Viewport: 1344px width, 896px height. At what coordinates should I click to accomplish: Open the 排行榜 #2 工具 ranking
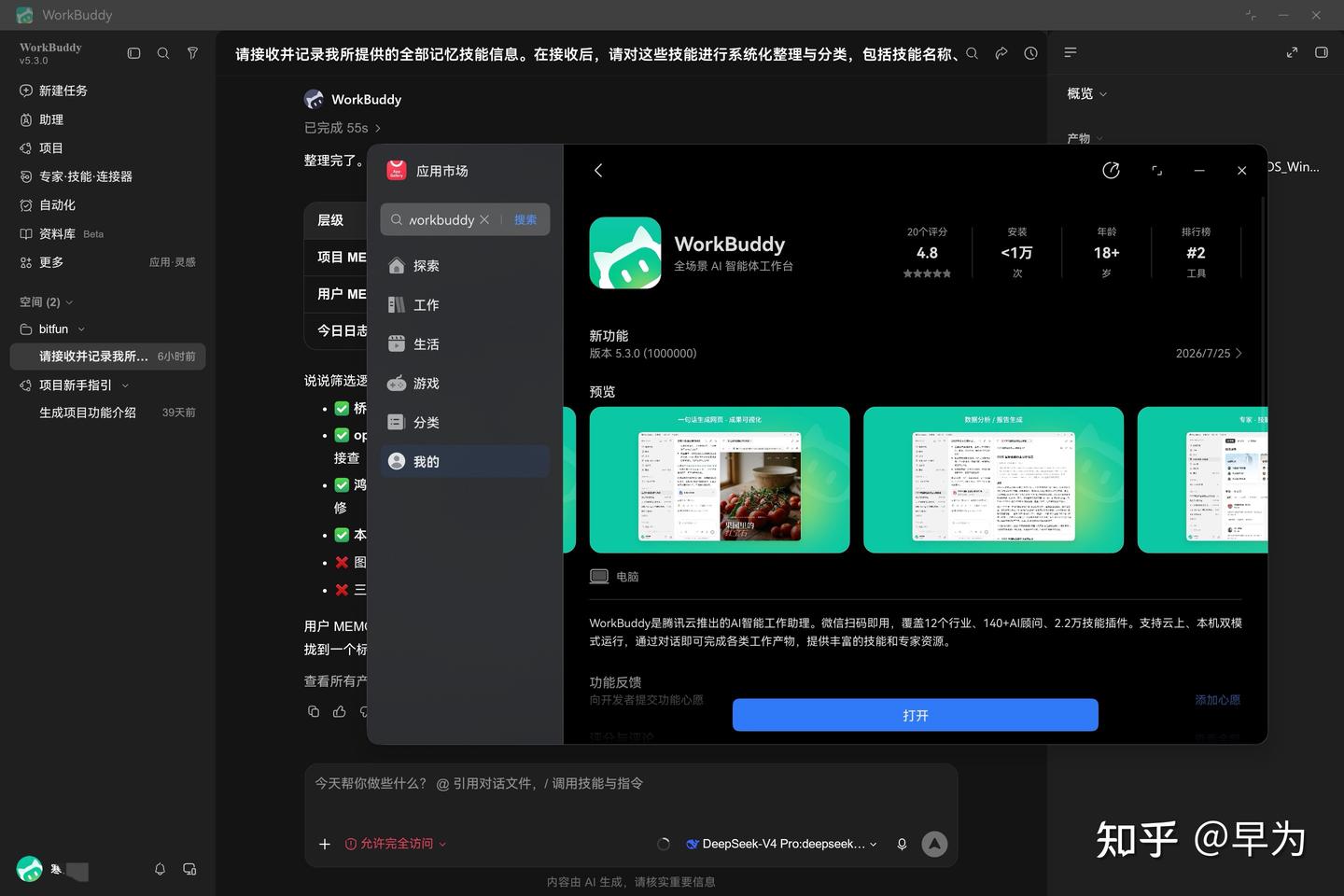tap(1197, 253)
